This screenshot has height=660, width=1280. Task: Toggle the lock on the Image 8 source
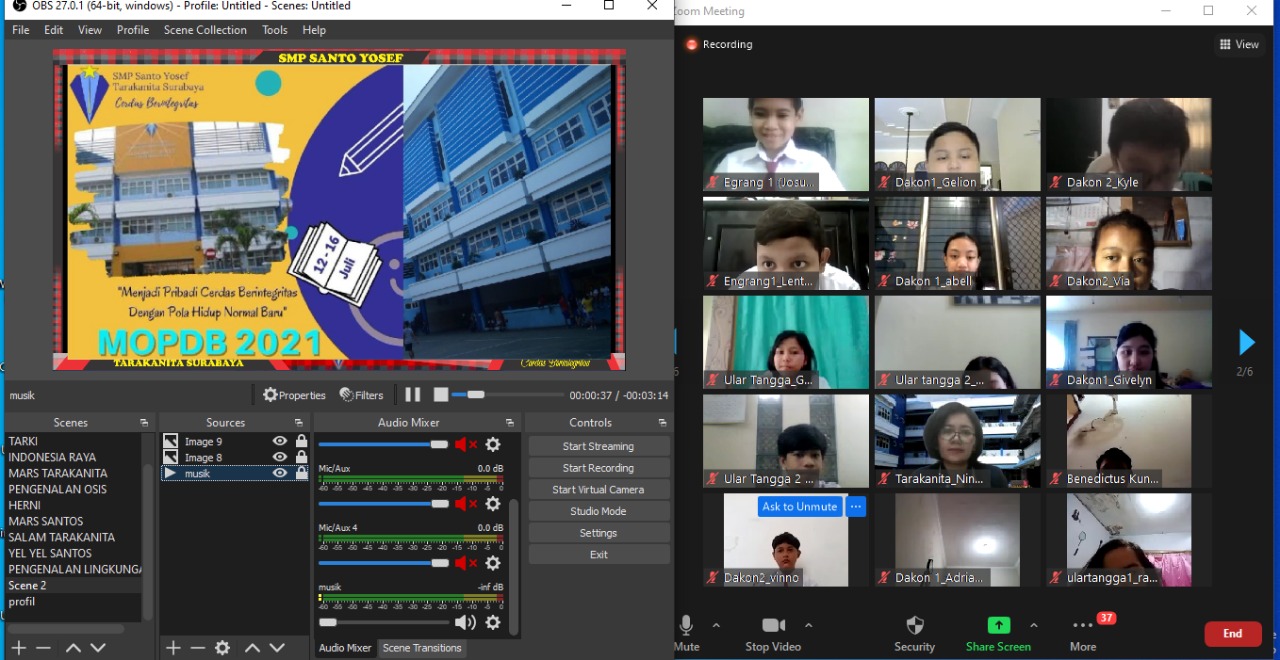coord(301,457)
